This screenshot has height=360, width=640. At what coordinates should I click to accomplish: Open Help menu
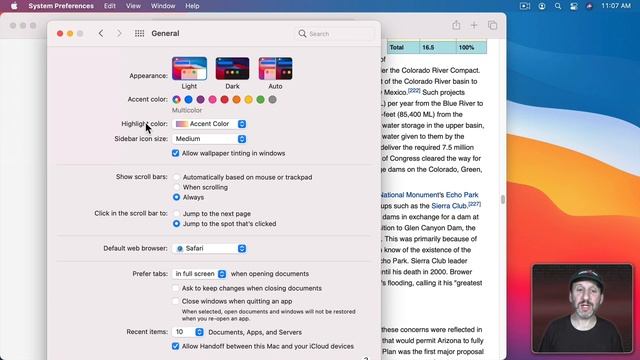pos(192,6)
